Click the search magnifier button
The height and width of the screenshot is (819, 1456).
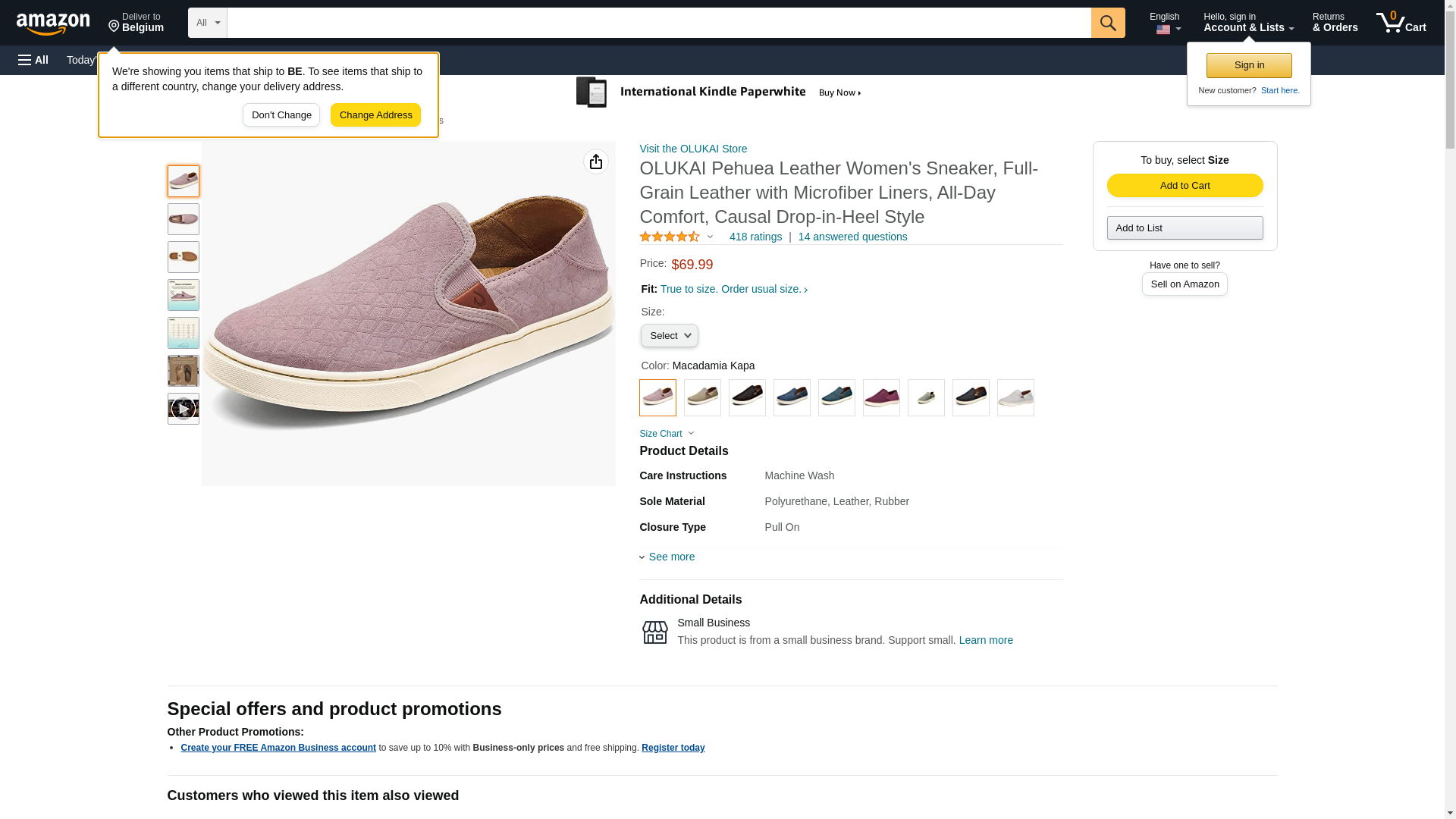point(1107,23)
